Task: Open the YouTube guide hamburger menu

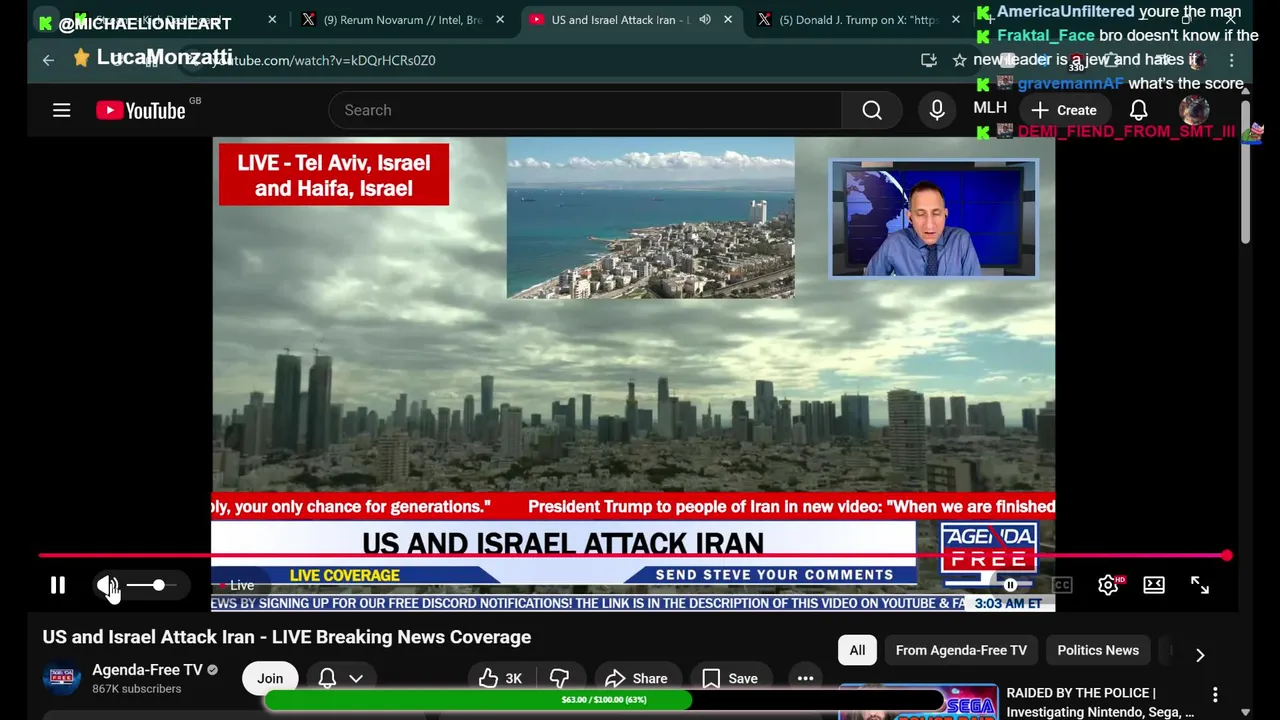Action: coord(62,110)
